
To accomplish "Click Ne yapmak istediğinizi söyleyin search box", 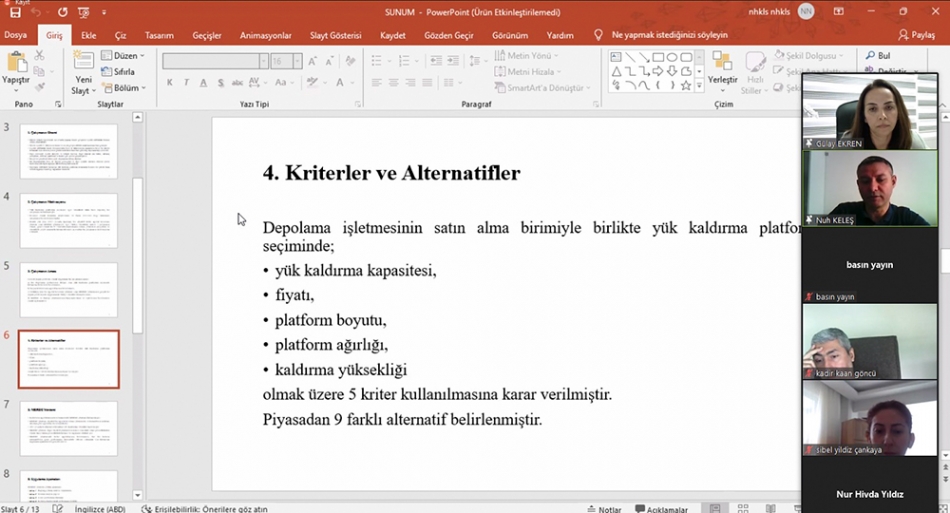I will [669, 35].
